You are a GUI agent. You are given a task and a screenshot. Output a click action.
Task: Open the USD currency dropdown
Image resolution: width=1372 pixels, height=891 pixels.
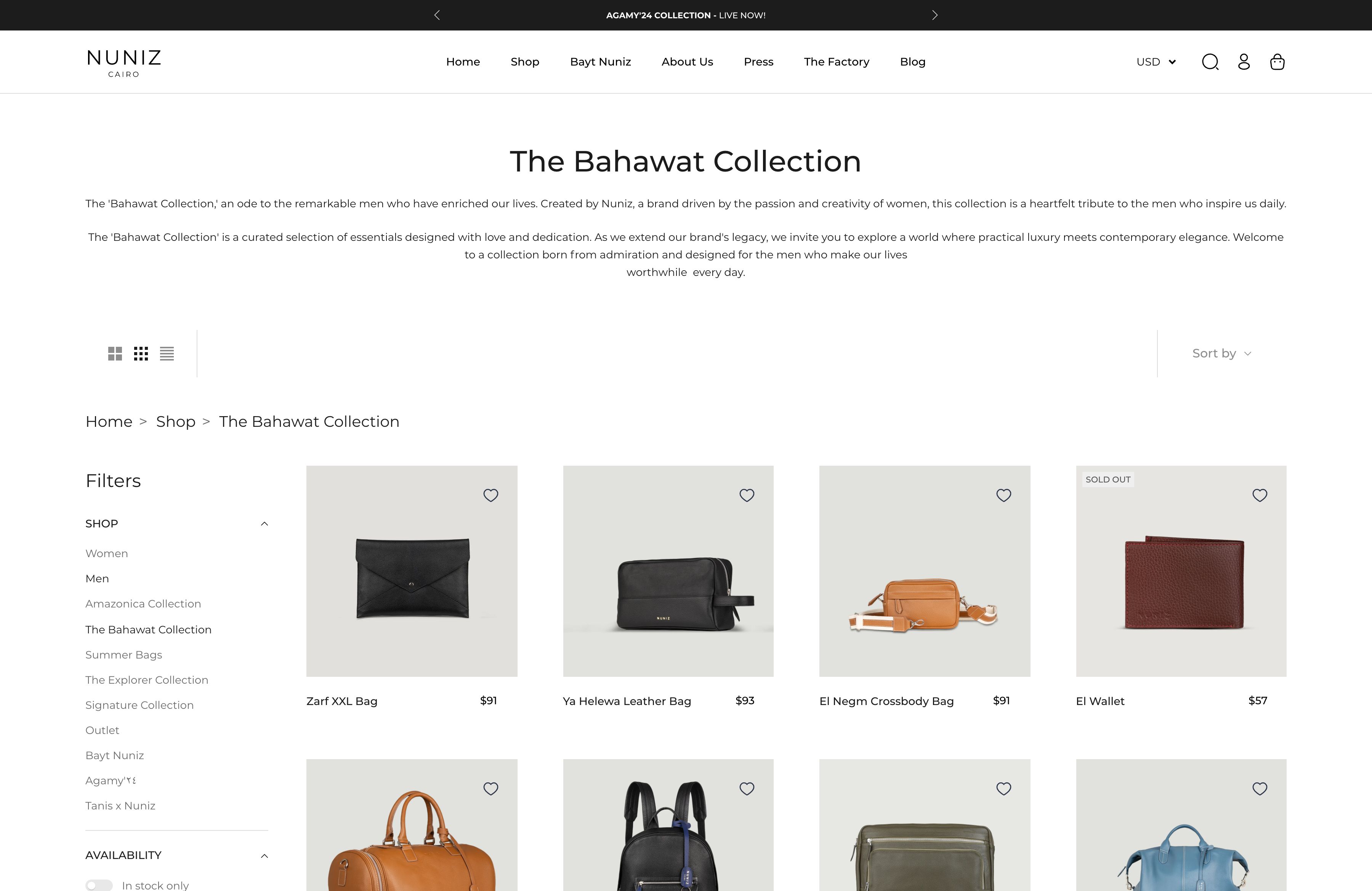(x=1156, y=62)
